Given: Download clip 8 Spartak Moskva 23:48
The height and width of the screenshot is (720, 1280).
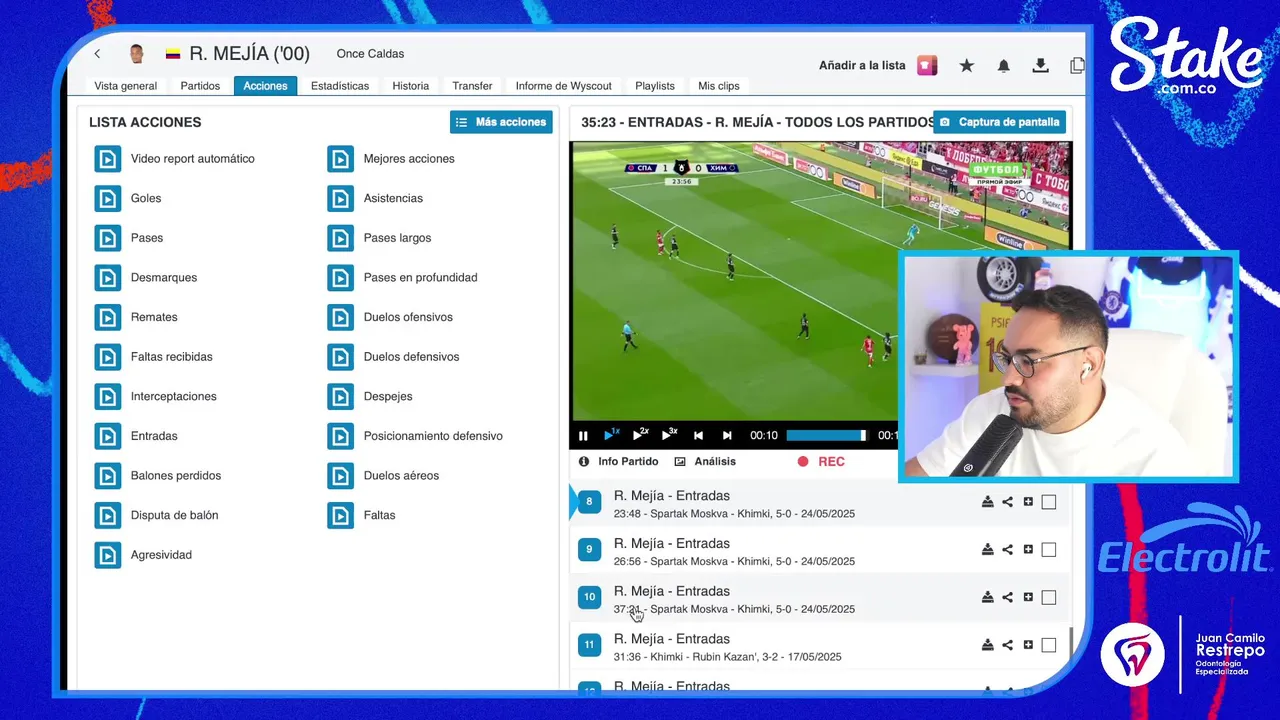Looking at the screenshot, I should [987, 502].
